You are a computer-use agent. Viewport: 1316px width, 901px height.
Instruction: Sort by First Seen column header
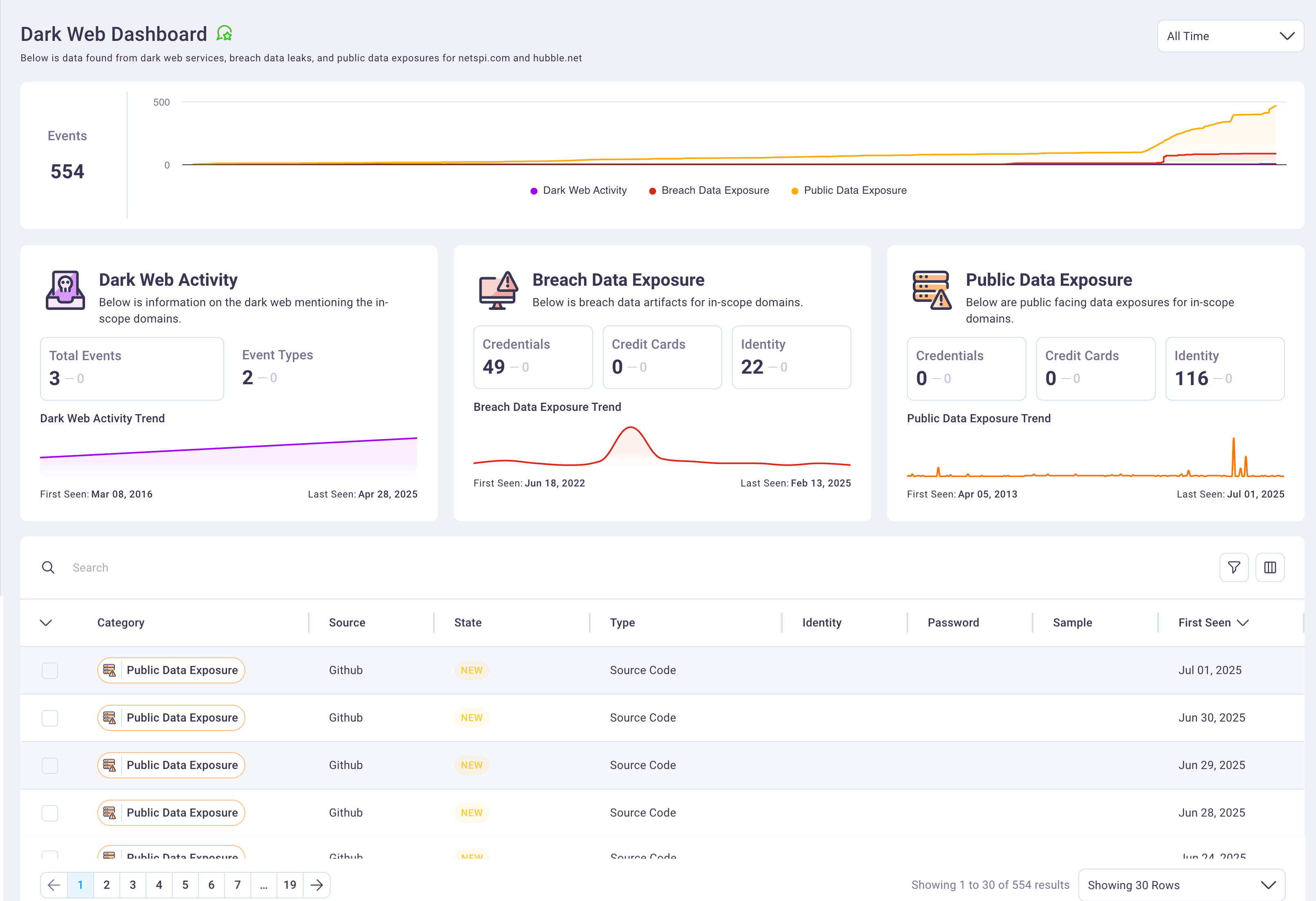(x=1213, y=623)
